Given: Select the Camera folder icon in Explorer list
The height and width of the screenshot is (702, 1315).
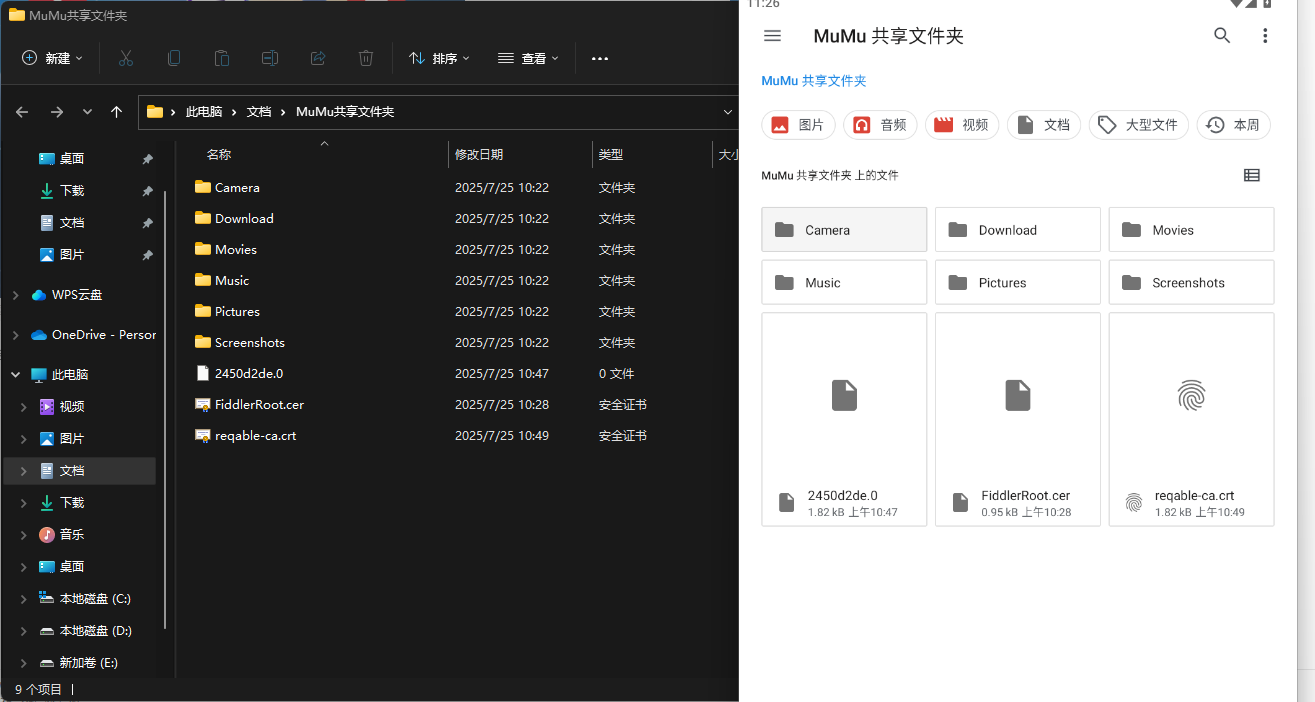Looking at the screenshot, I should pos(203,187).
